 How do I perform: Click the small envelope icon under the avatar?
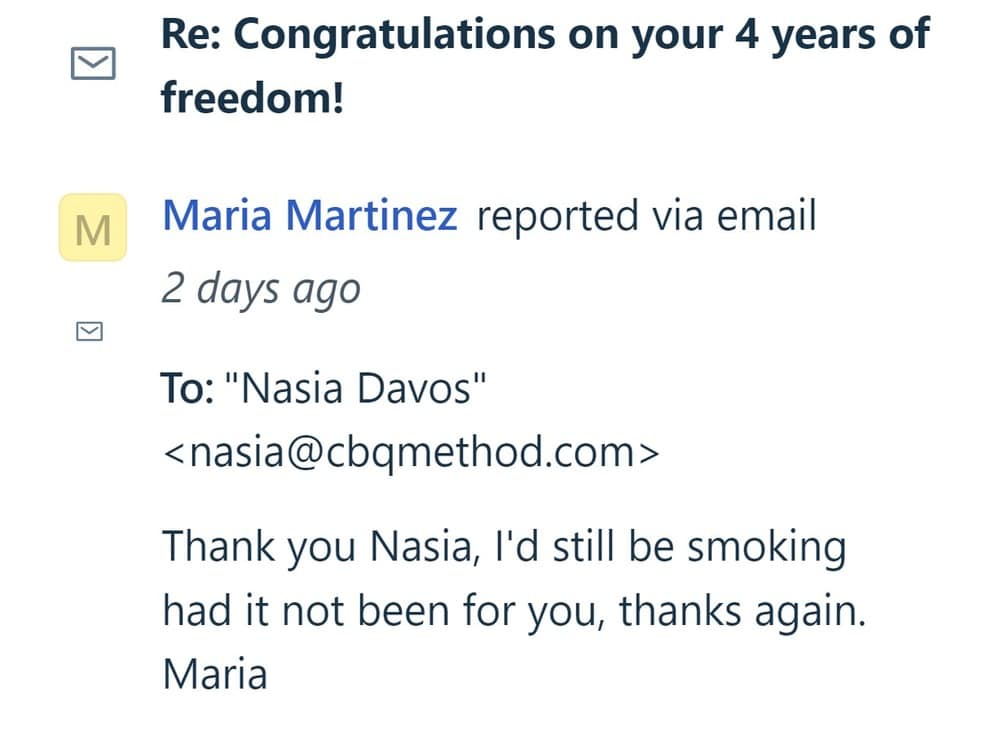(90, 331)
